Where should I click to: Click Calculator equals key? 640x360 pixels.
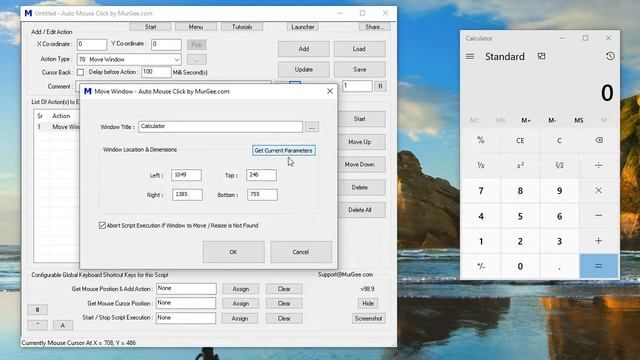coord(599,266)
